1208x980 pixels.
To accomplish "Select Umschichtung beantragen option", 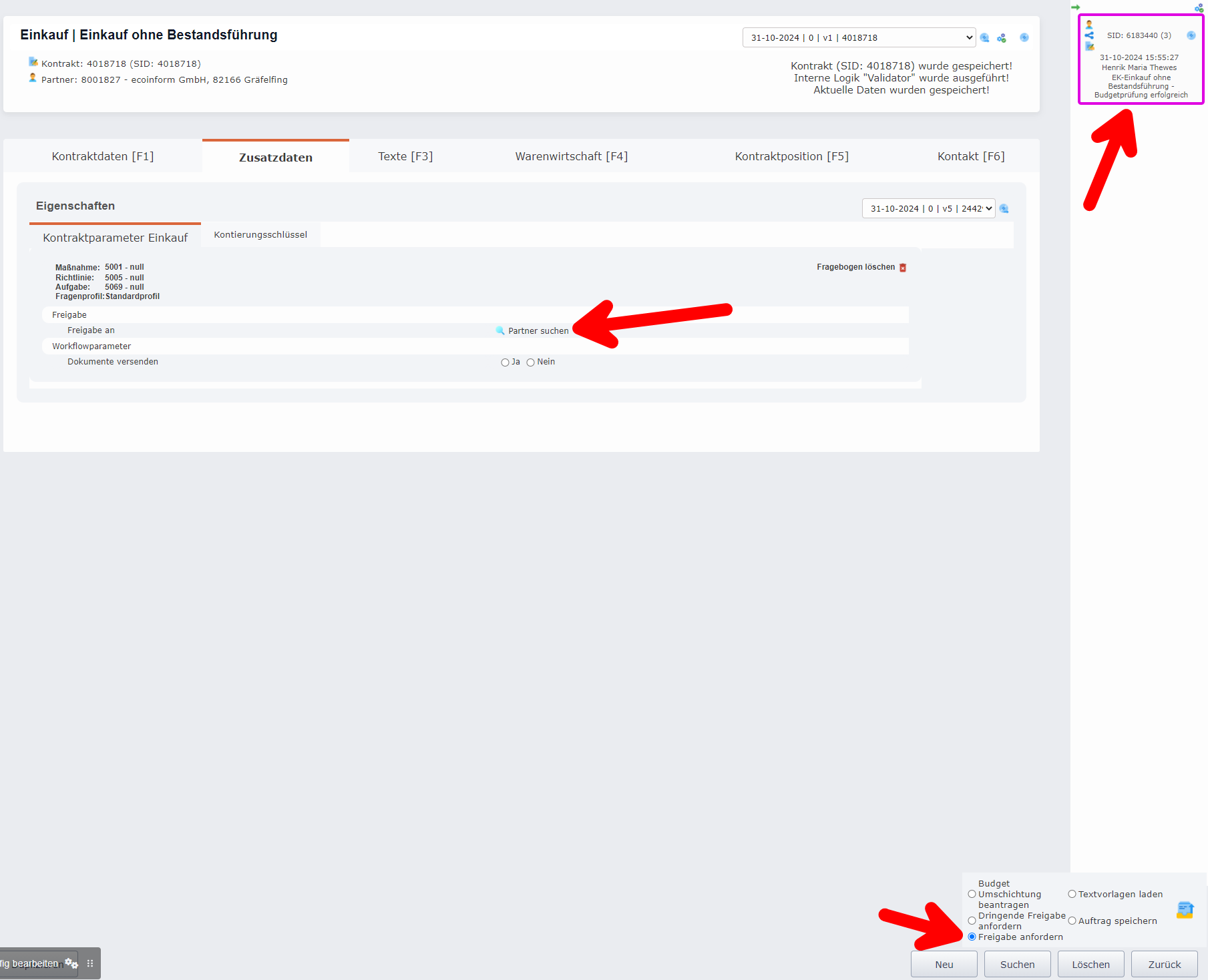I will 972,894.
